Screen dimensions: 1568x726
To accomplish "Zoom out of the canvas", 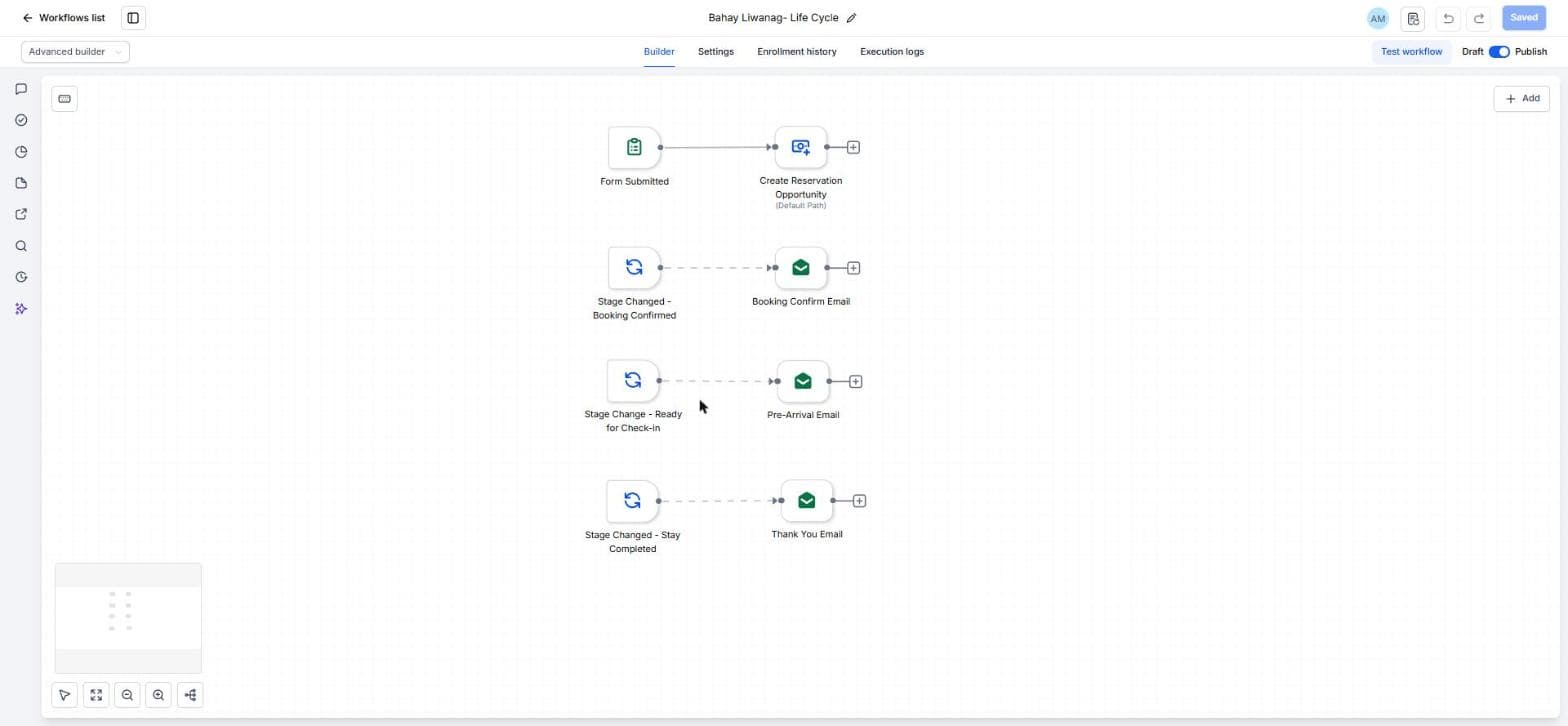I will click(127, 695).
